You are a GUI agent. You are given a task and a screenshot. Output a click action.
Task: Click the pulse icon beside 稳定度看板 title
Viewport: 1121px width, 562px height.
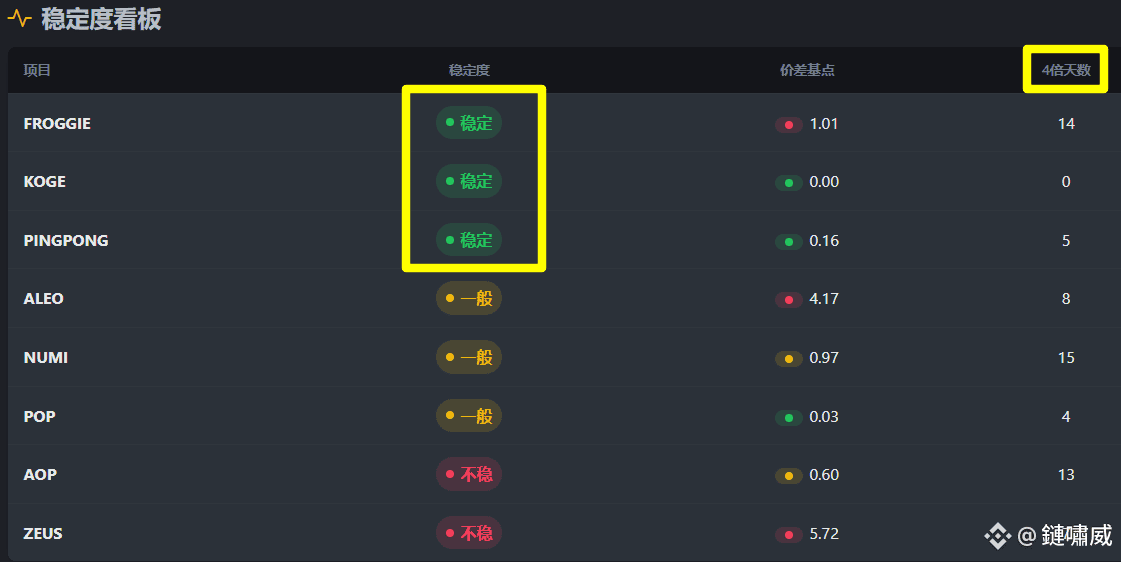[x=20, y=19]
